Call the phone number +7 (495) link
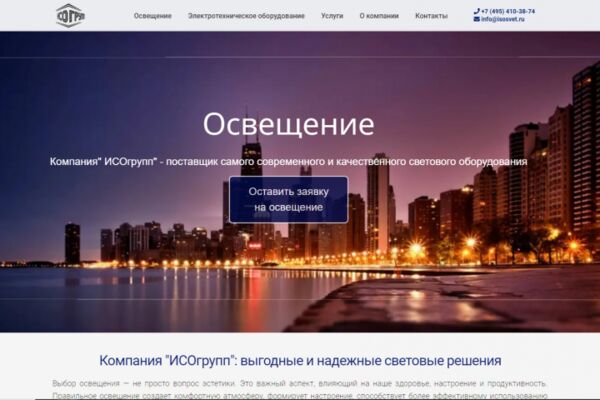This screenshot has width=600, height=400. 508,11
